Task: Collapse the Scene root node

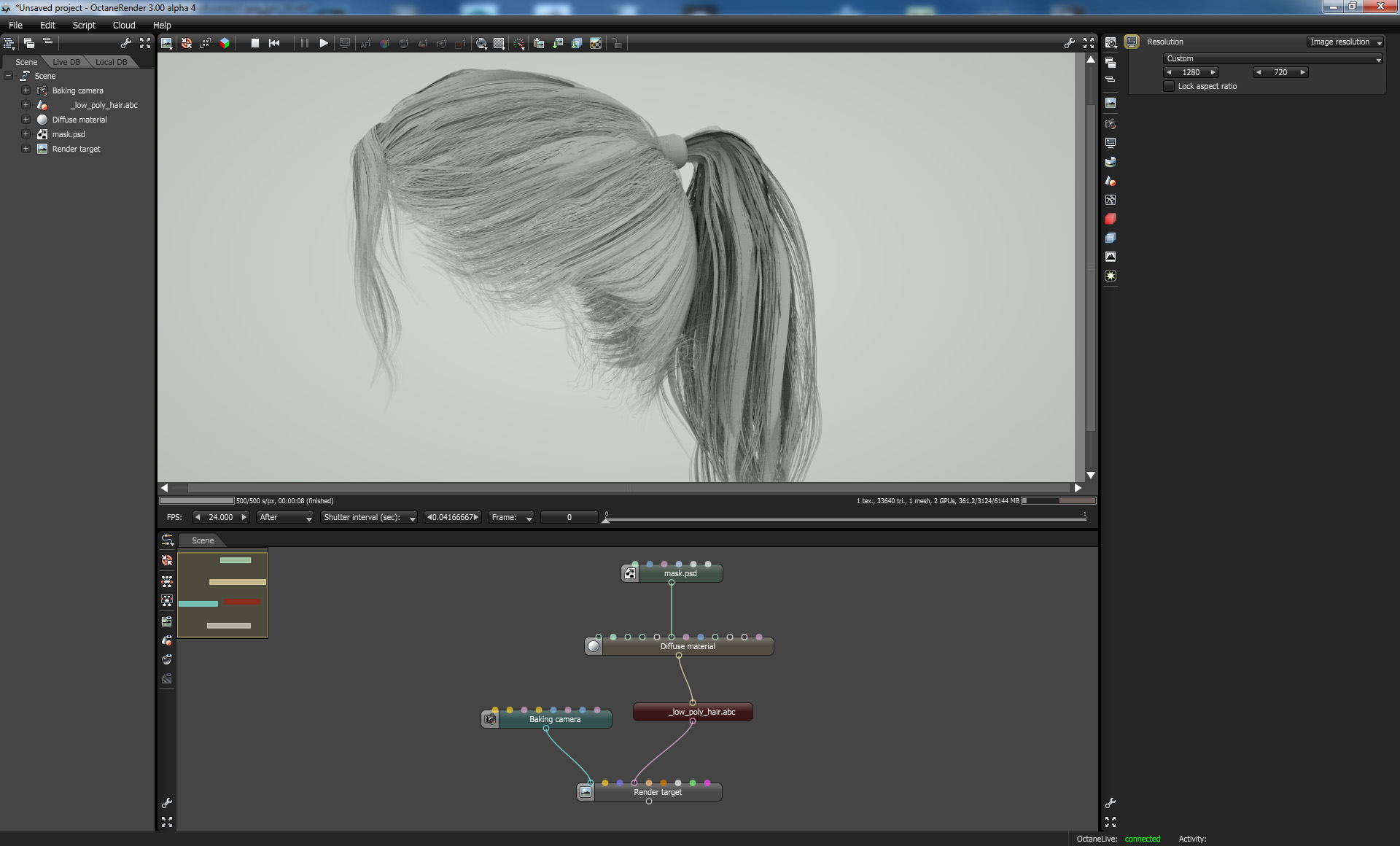Action: tap(9, 76)
